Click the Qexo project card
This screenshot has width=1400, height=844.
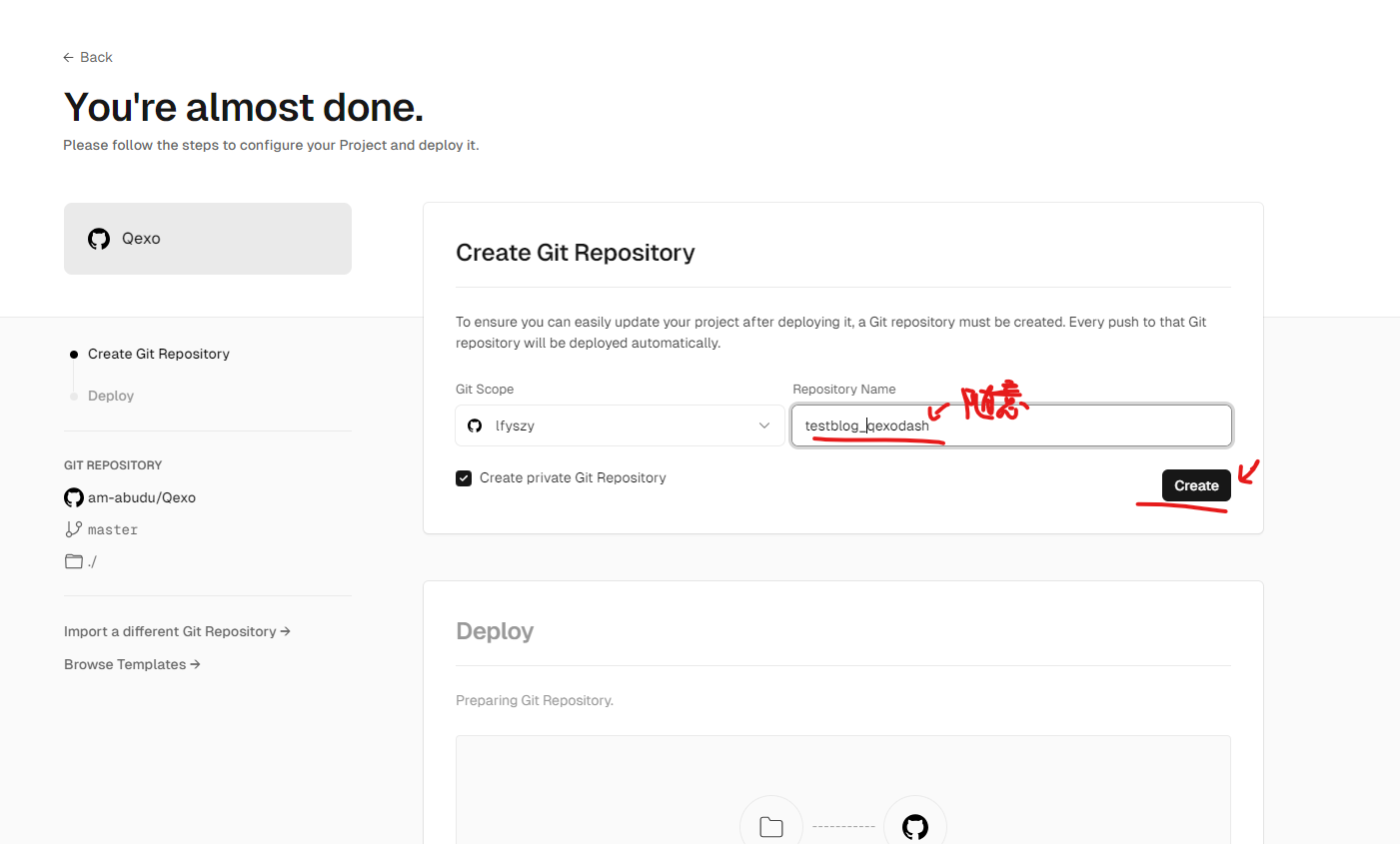click(x=208, y=239)
